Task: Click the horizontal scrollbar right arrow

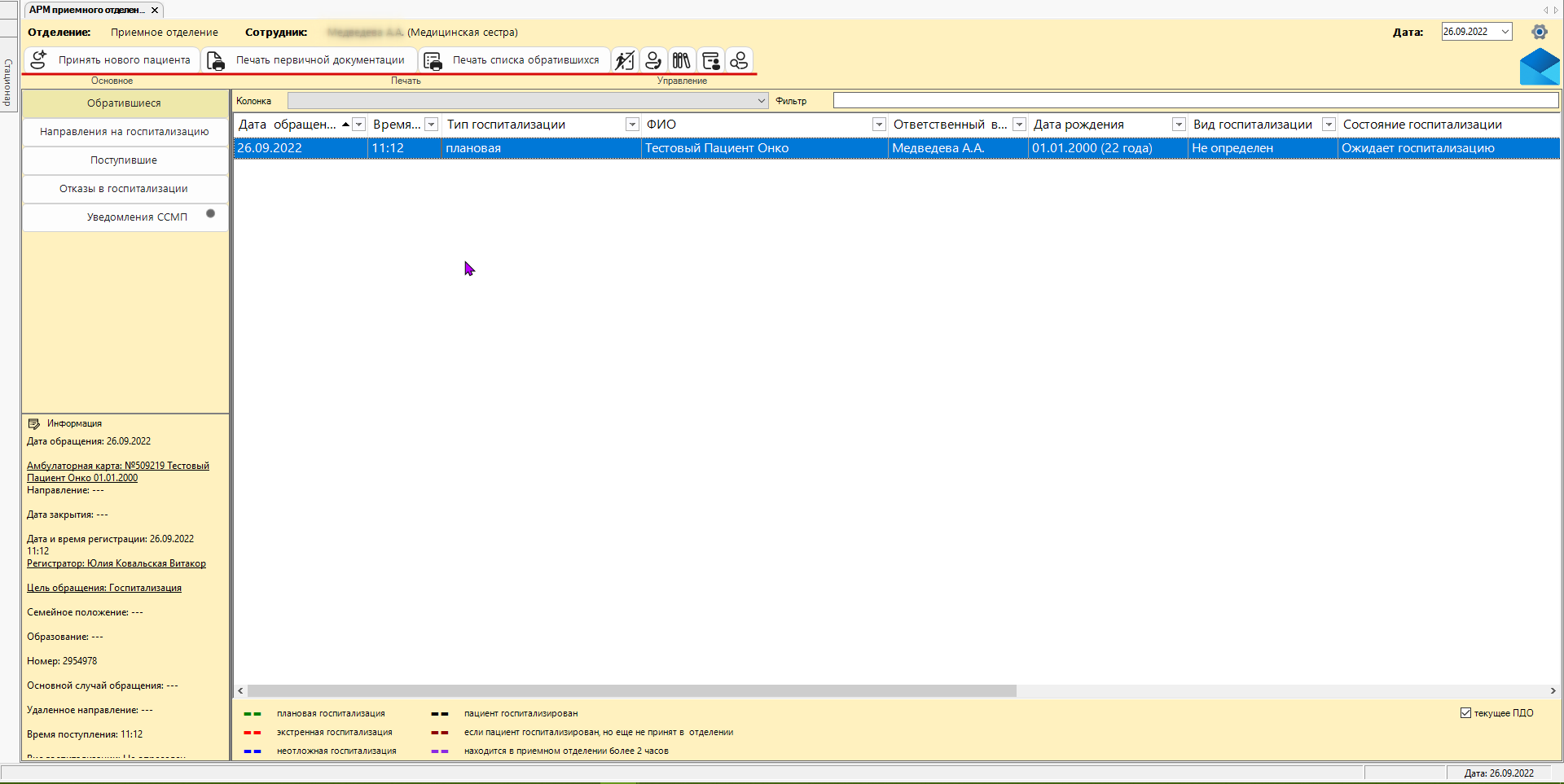Action: [x=1553, y=691]
